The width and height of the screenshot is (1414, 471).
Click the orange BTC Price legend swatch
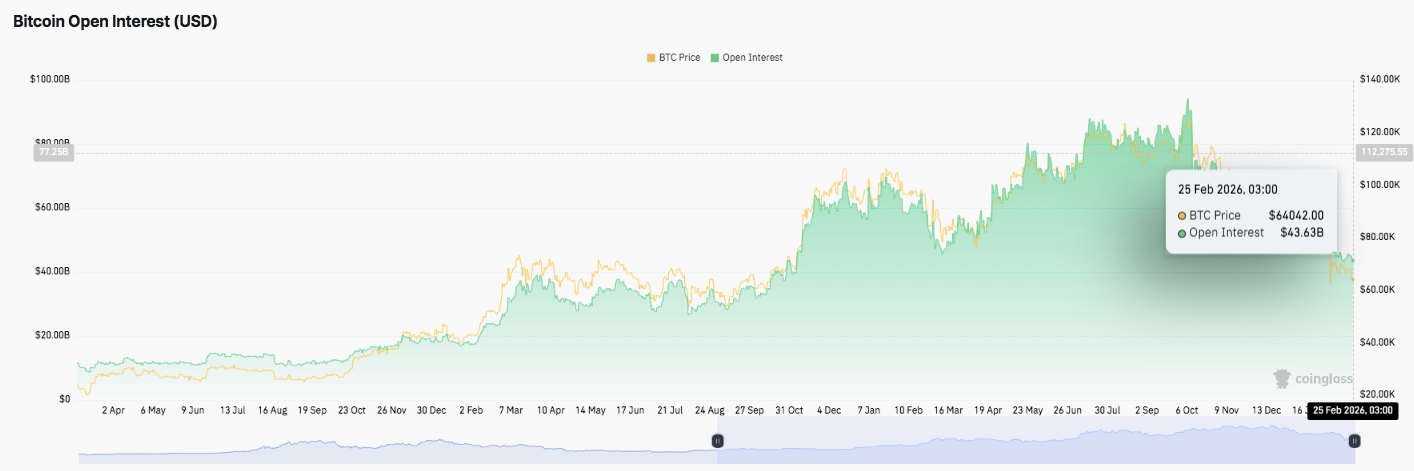click(x=651, y=58)
